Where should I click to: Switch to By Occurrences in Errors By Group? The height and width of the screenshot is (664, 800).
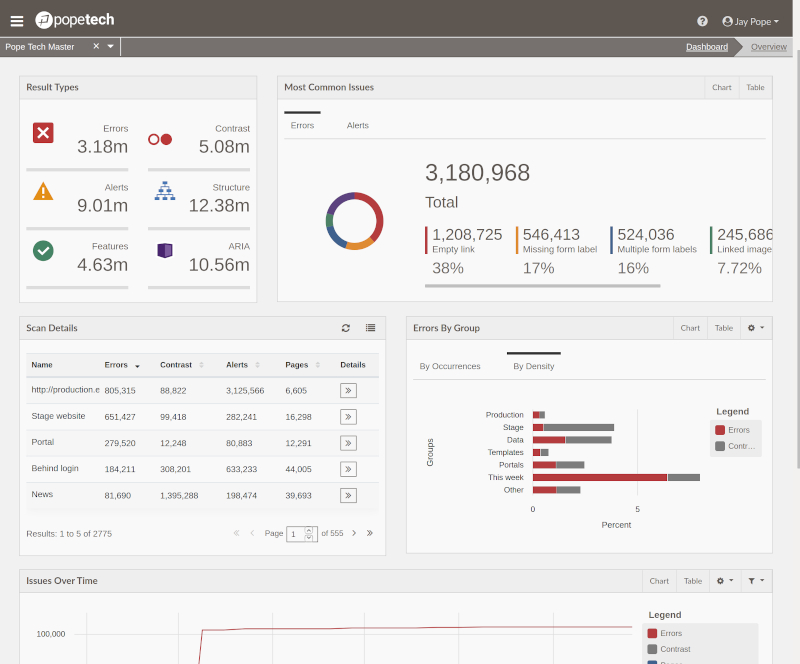click(x=451, y=366)
